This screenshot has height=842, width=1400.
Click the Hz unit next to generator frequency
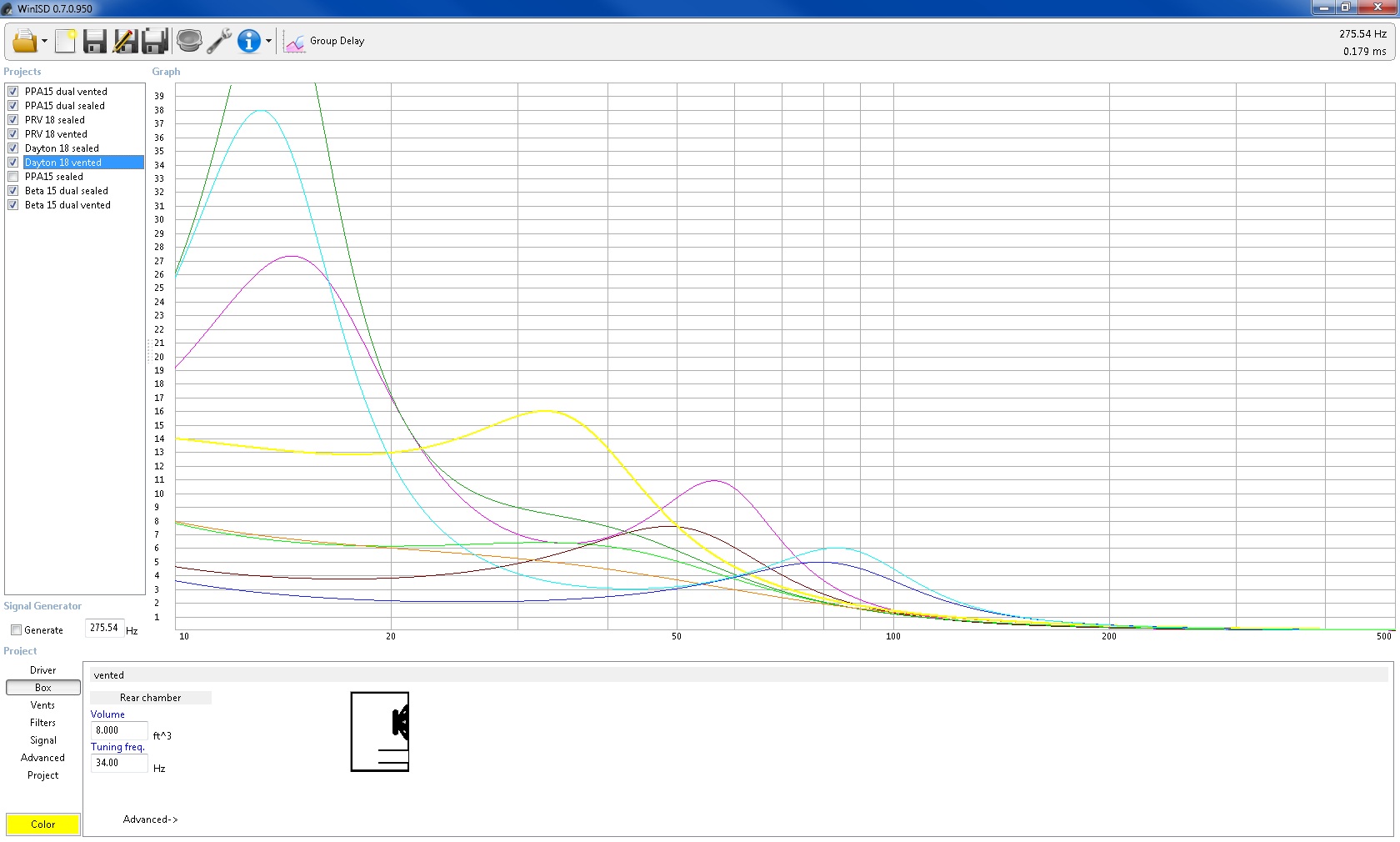pos(132,631)
